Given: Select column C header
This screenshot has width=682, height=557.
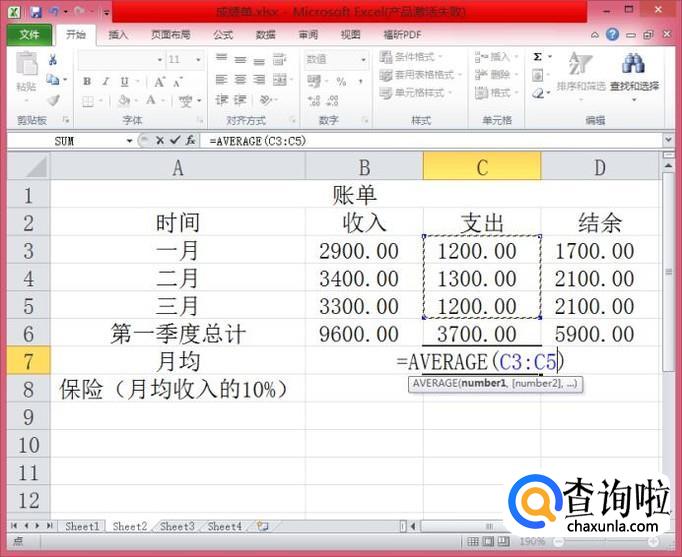Looking at the screenshot, I should click(x=482, y=166).
